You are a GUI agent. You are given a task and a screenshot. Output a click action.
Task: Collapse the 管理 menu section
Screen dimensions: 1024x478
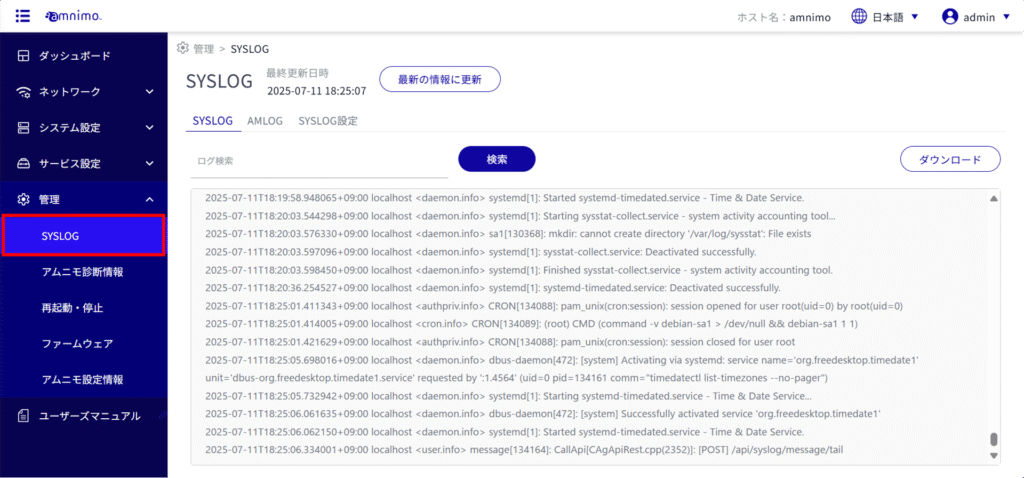pyautogui.click(x=149, y=200)
